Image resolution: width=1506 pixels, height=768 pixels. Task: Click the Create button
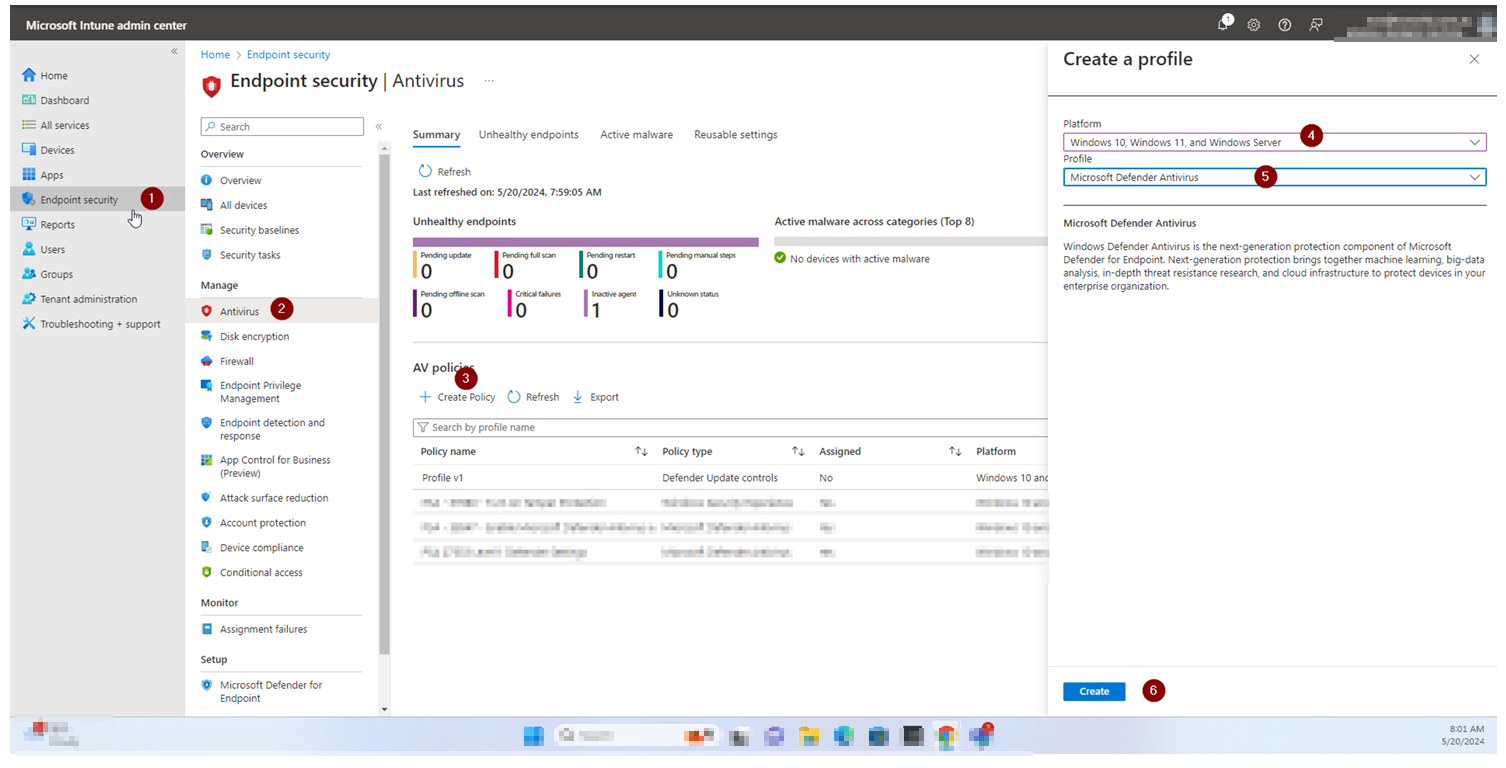1094,691
